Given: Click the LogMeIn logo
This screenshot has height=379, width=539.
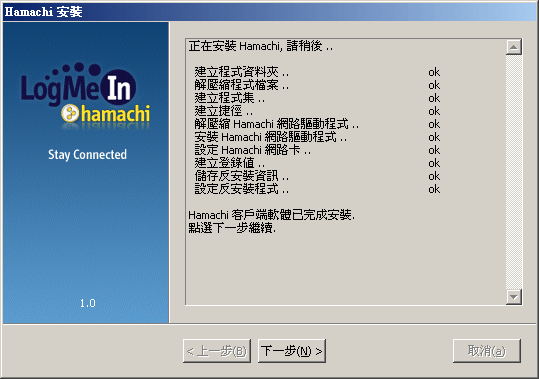Looking at the screenshot, I should click(x=78, y=85).
